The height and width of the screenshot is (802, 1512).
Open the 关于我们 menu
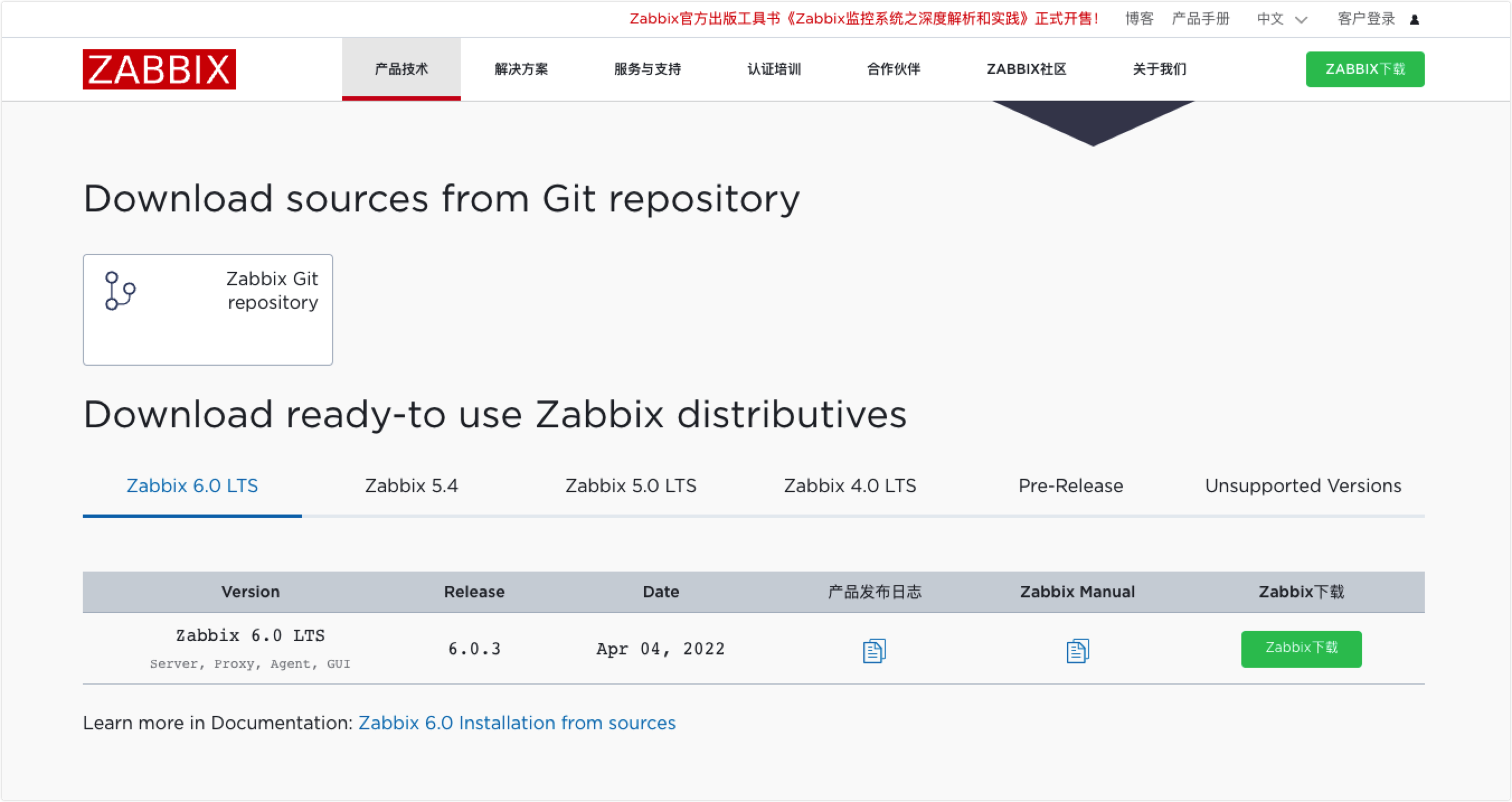1159,69
